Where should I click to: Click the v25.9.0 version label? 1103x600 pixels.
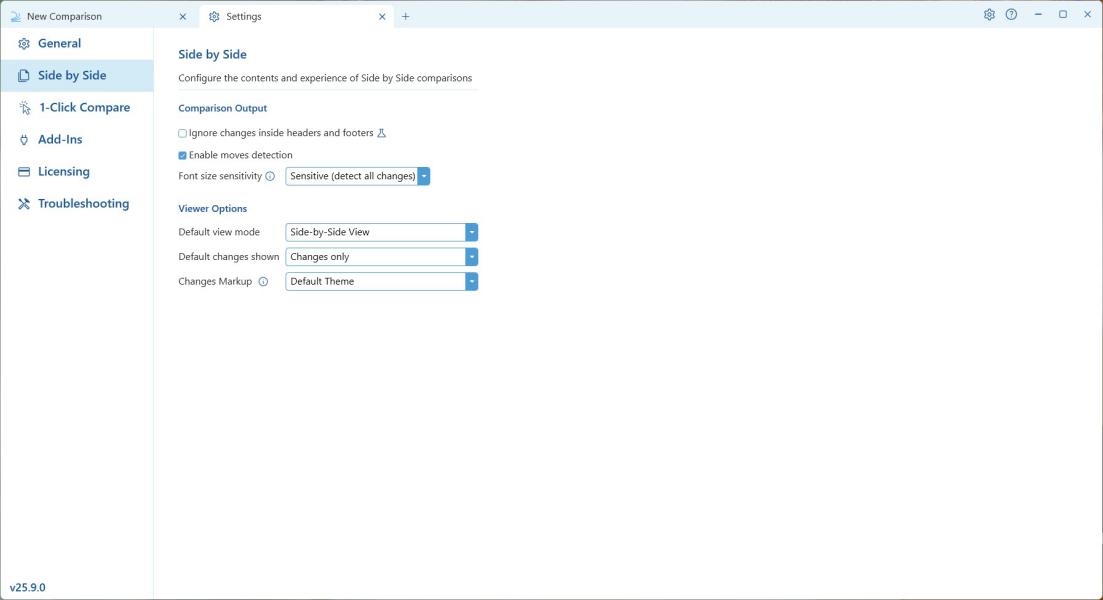(28, 587)
